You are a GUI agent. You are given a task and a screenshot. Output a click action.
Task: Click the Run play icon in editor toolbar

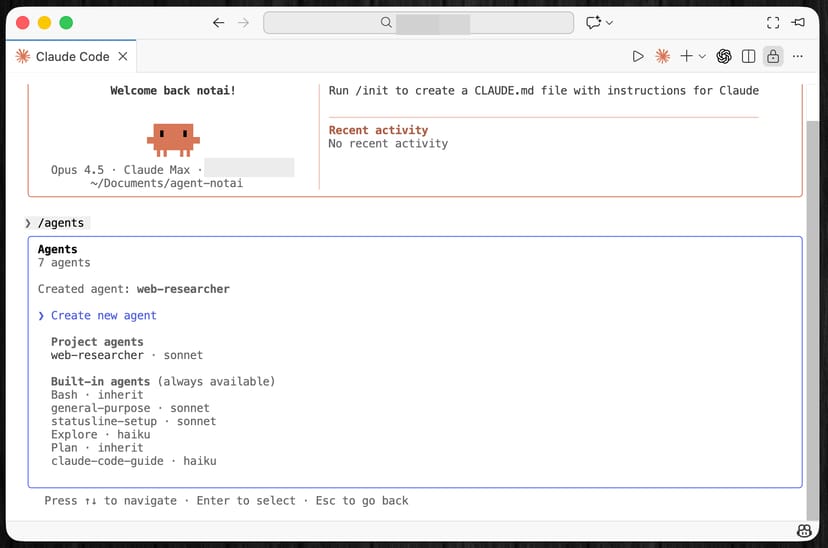click(x=638, y=57)
